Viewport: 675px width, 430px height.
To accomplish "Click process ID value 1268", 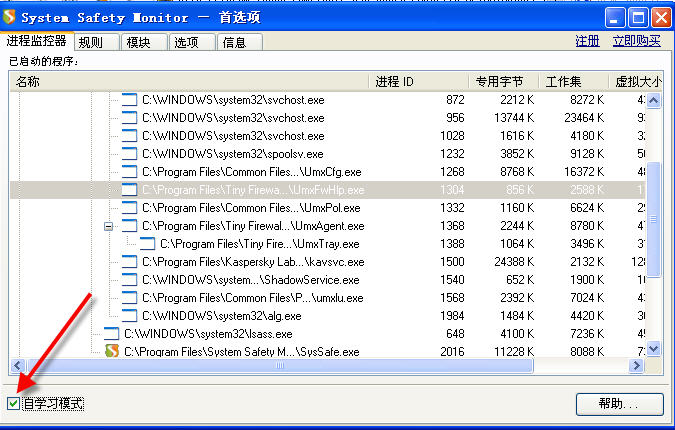I will coord(452,172).
